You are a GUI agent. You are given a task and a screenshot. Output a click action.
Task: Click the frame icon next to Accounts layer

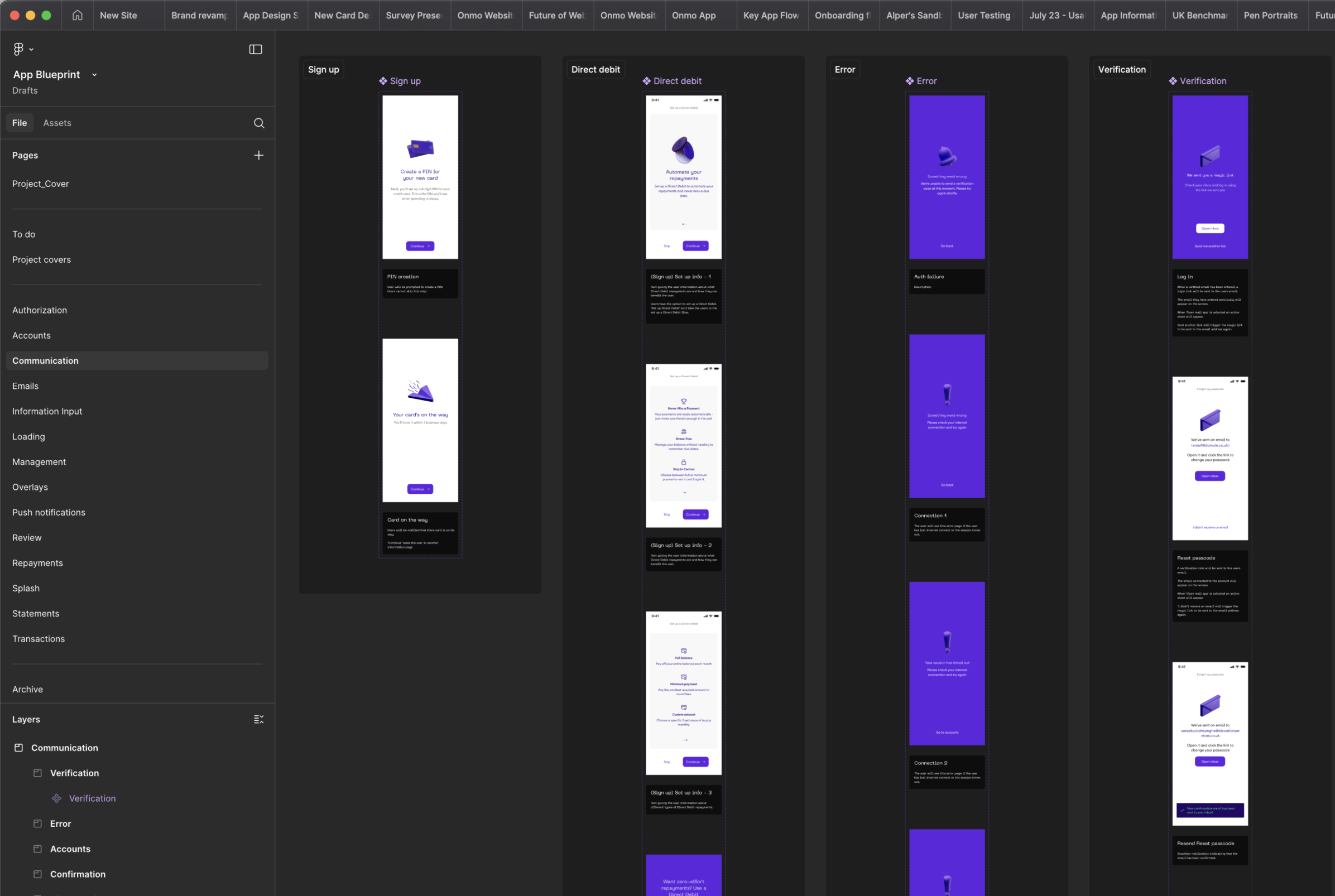tap(38, 849)
